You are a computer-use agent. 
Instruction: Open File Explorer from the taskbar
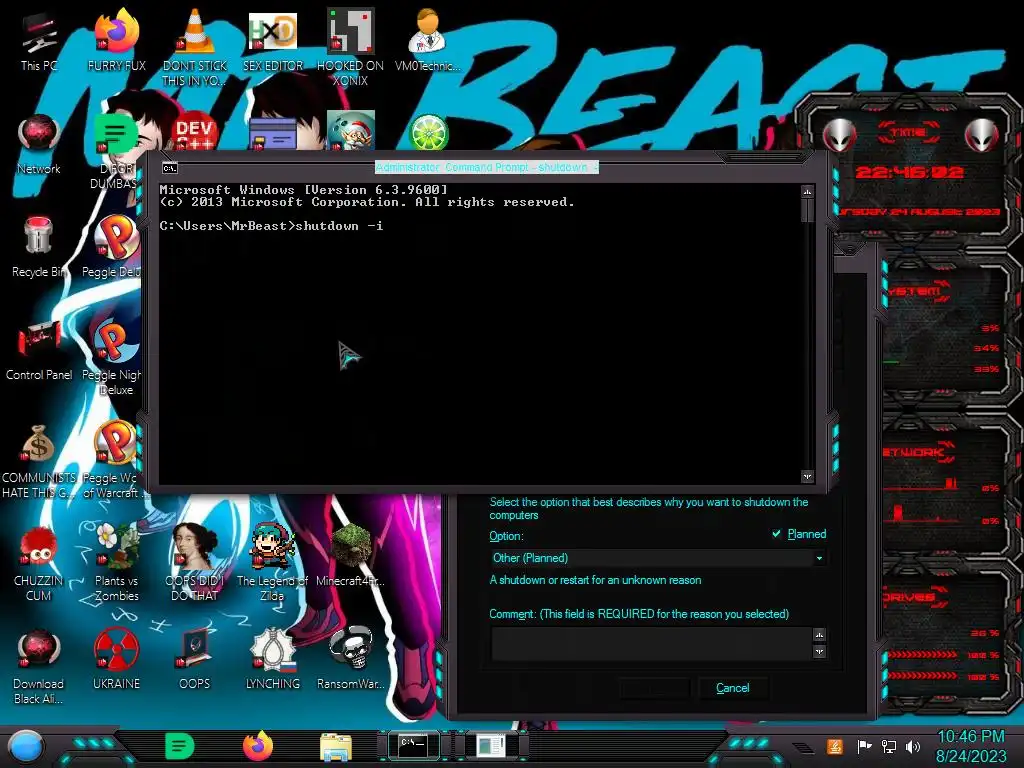click(336, 746)
